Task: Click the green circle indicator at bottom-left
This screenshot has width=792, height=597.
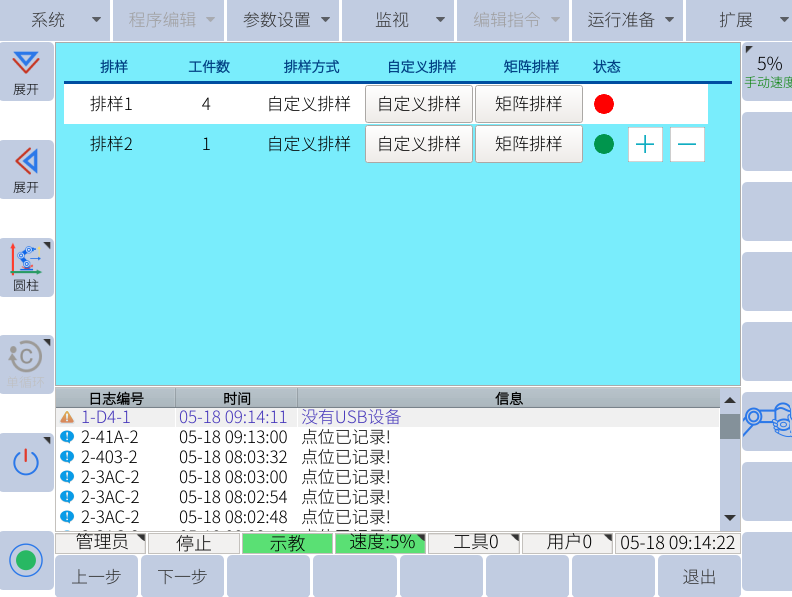Action: 26,559
